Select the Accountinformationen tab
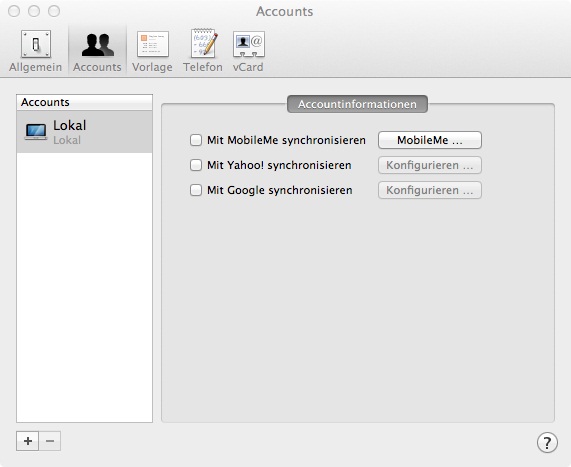 357,104
